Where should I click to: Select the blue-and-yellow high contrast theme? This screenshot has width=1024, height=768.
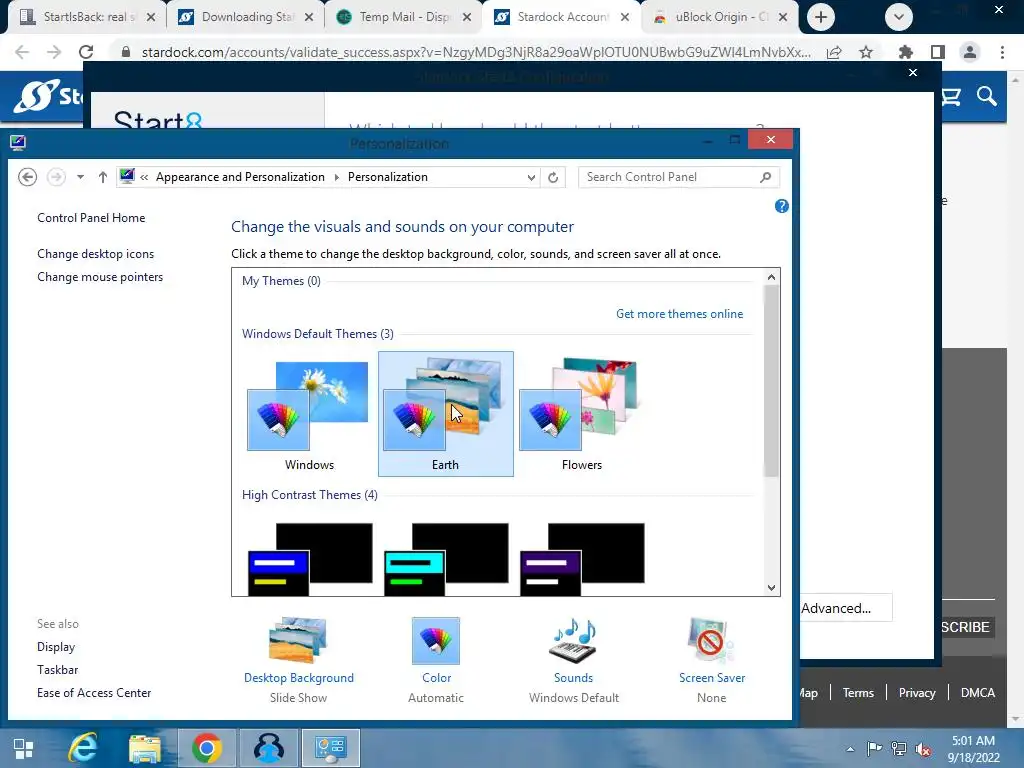310,559
